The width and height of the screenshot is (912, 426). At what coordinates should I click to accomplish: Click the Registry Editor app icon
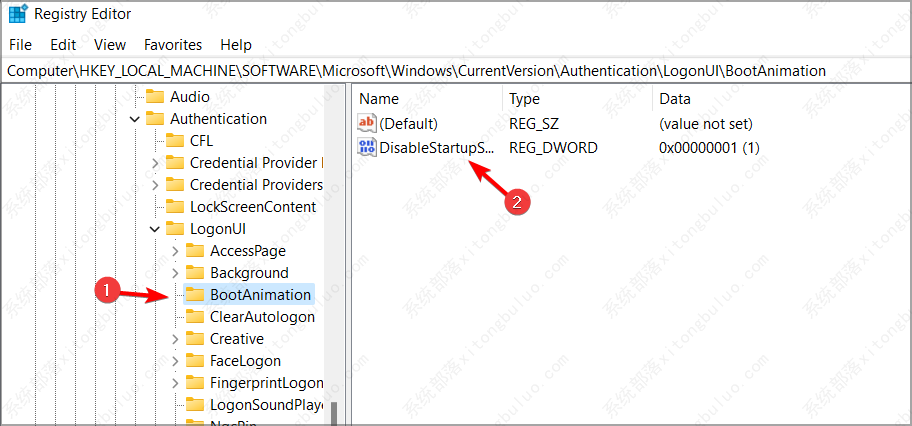tap(18, 15)
